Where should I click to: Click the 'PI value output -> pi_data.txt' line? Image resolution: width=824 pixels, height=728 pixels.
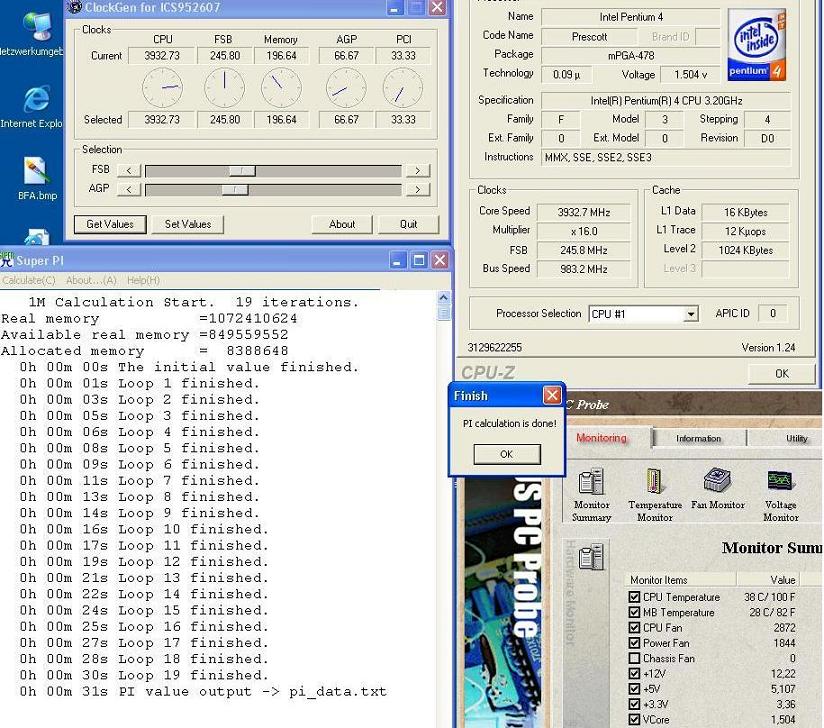click(x=203, y=692)
